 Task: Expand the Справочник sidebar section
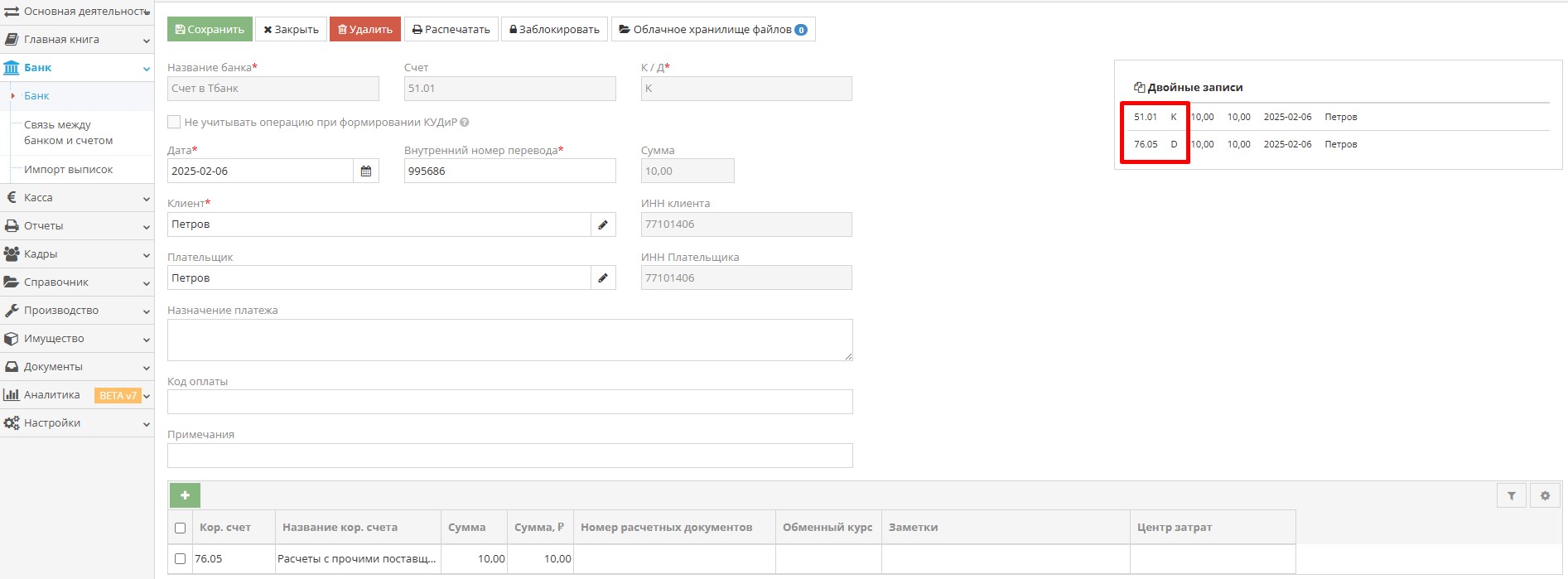pos(76,282)
